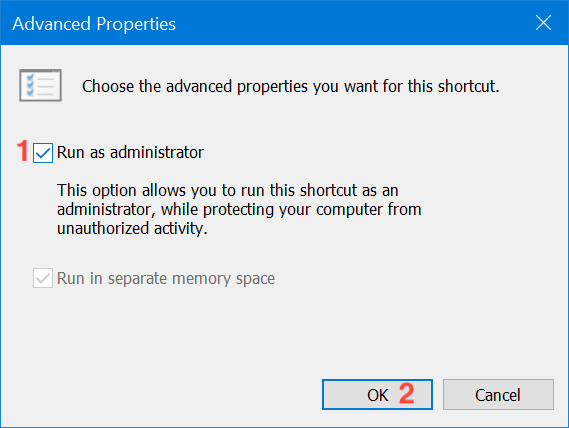Click the 'This option allows you' description line
This screenshot has height=428, width=569.
(x=228, y=190)
